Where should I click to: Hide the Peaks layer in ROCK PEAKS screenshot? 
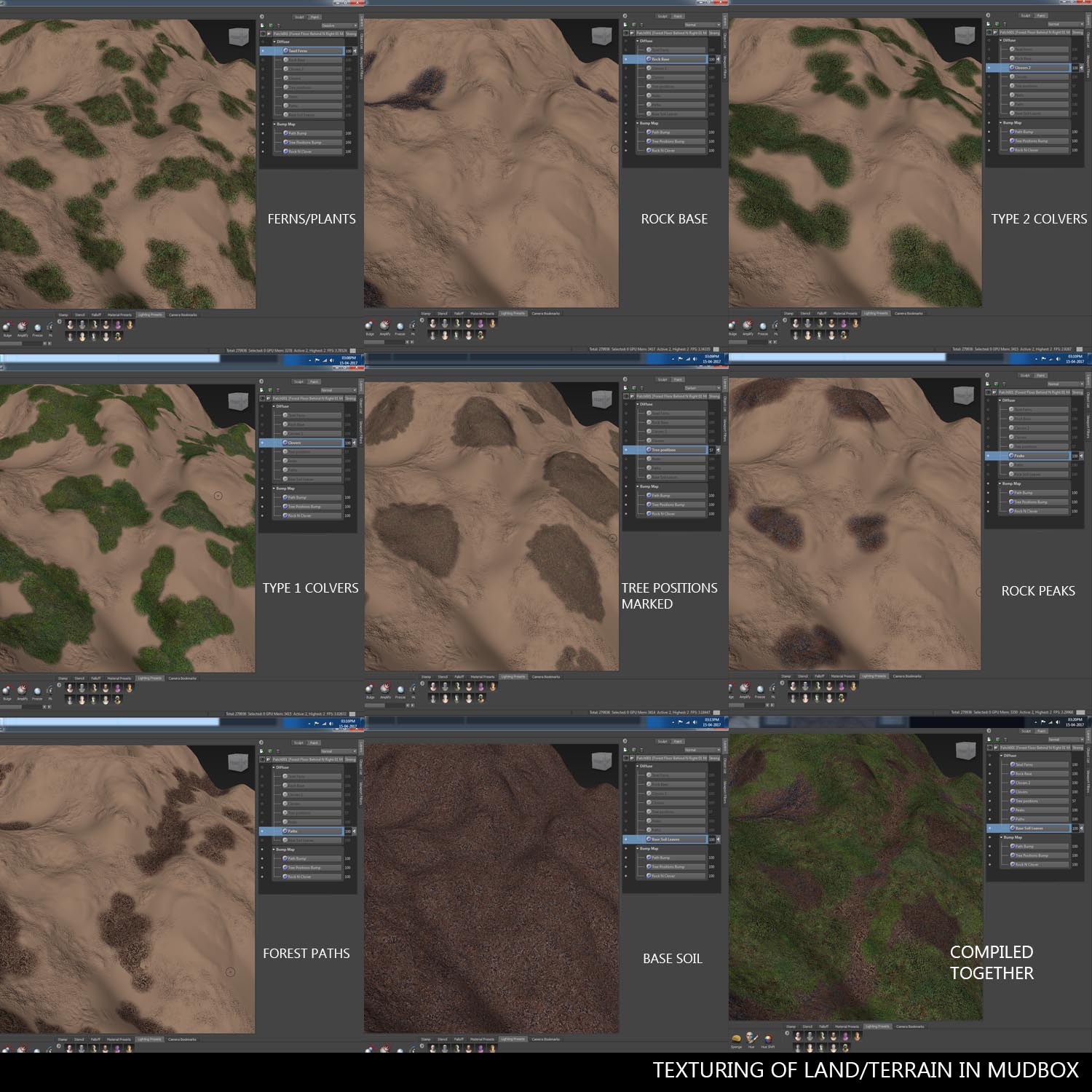pyautogui.click(x=988, y=456)
